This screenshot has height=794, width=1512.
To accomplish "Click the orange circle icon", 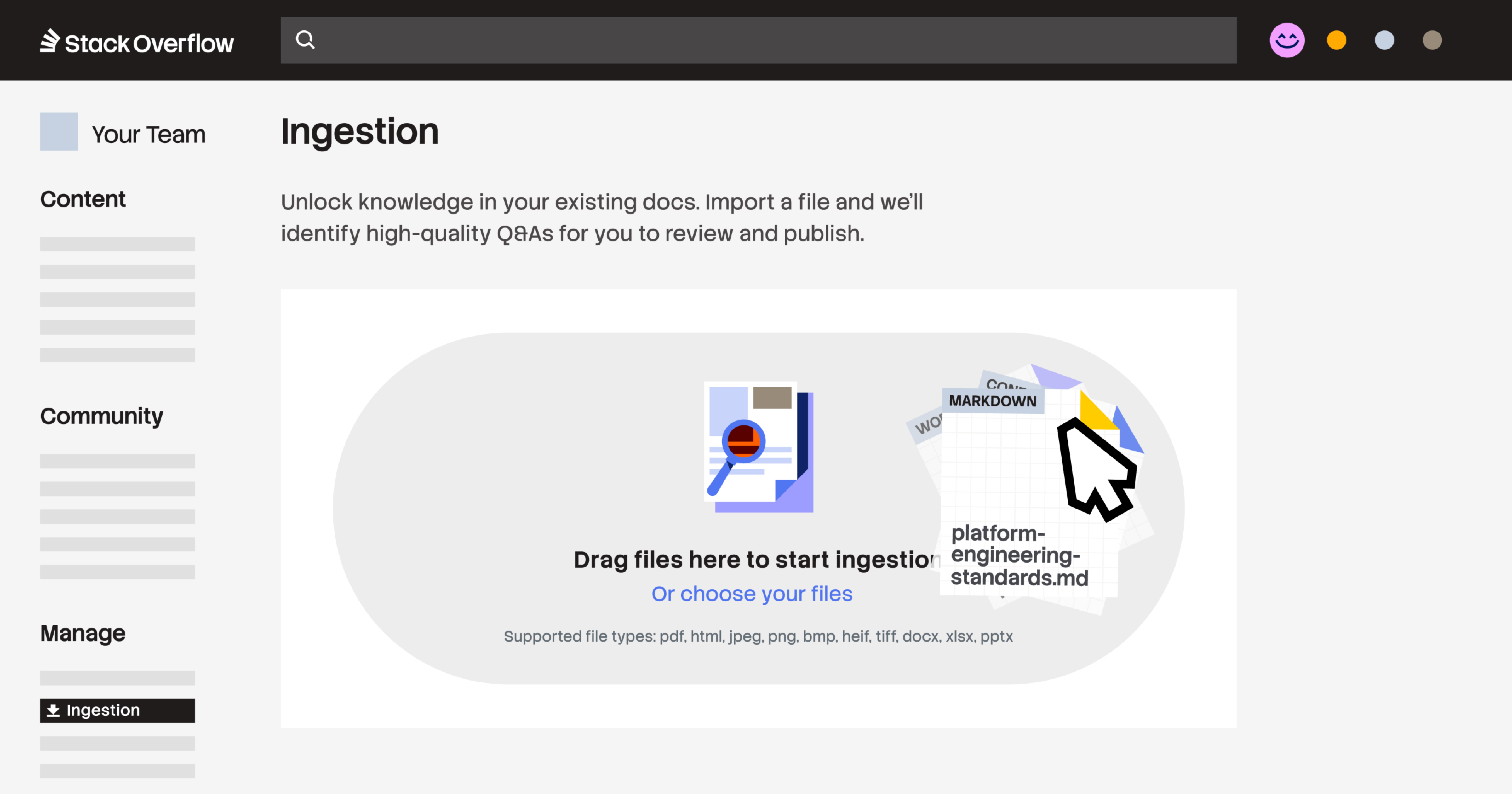I will tap(1337, 40).
